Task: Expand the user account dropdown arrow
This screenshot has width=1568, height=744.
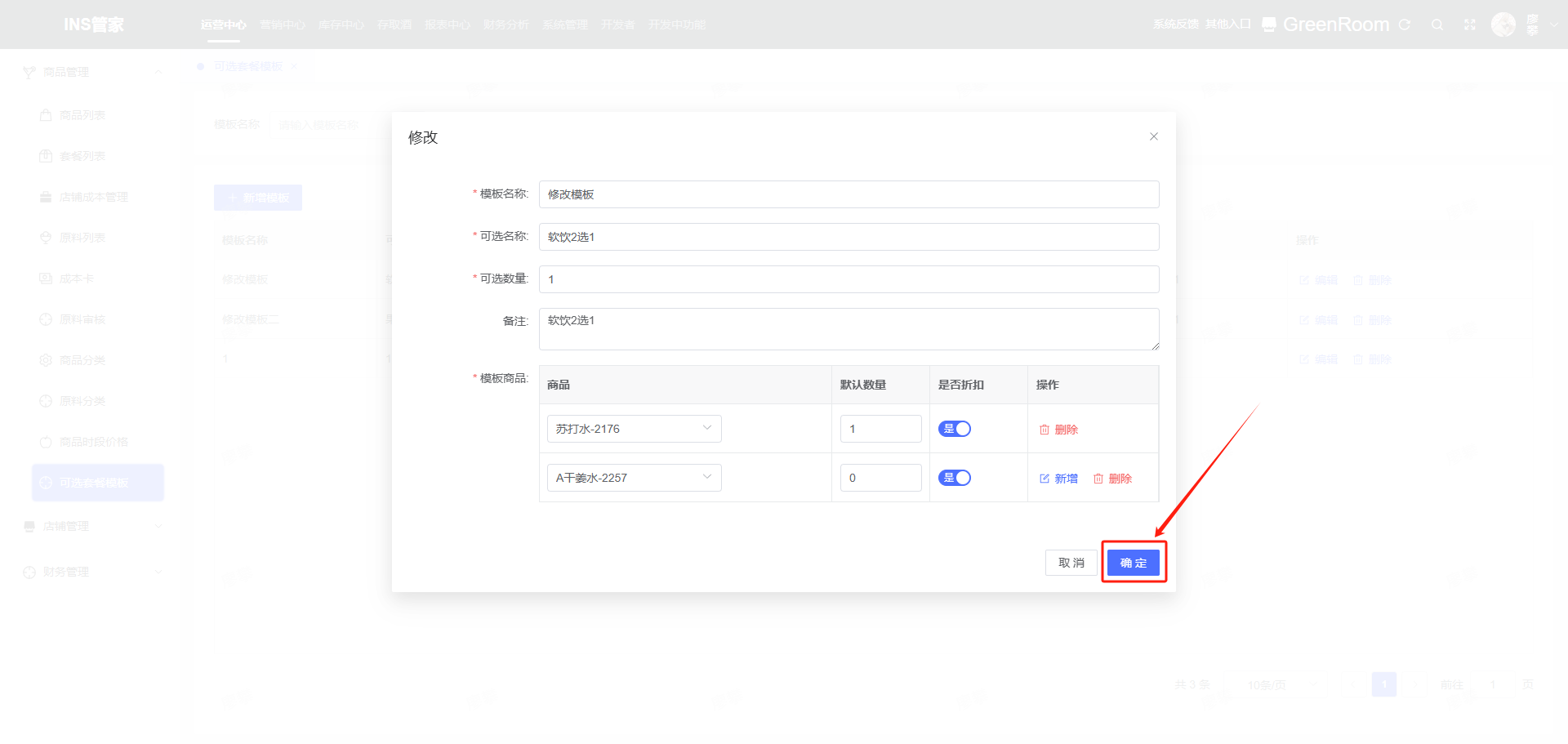Action: [1555, 25]
